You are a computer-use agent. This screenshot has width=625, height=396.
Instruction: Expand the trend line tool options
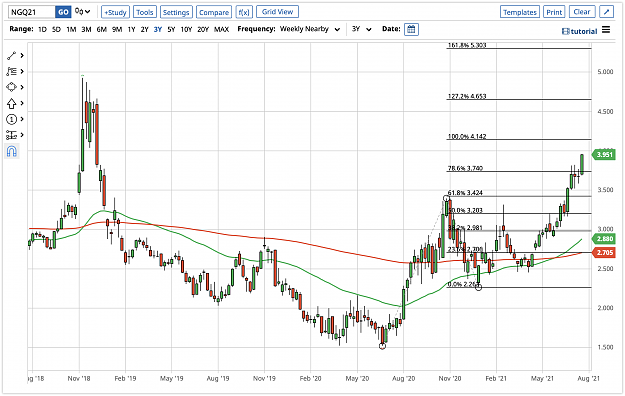pyautogui.click(x=22, y=55)
